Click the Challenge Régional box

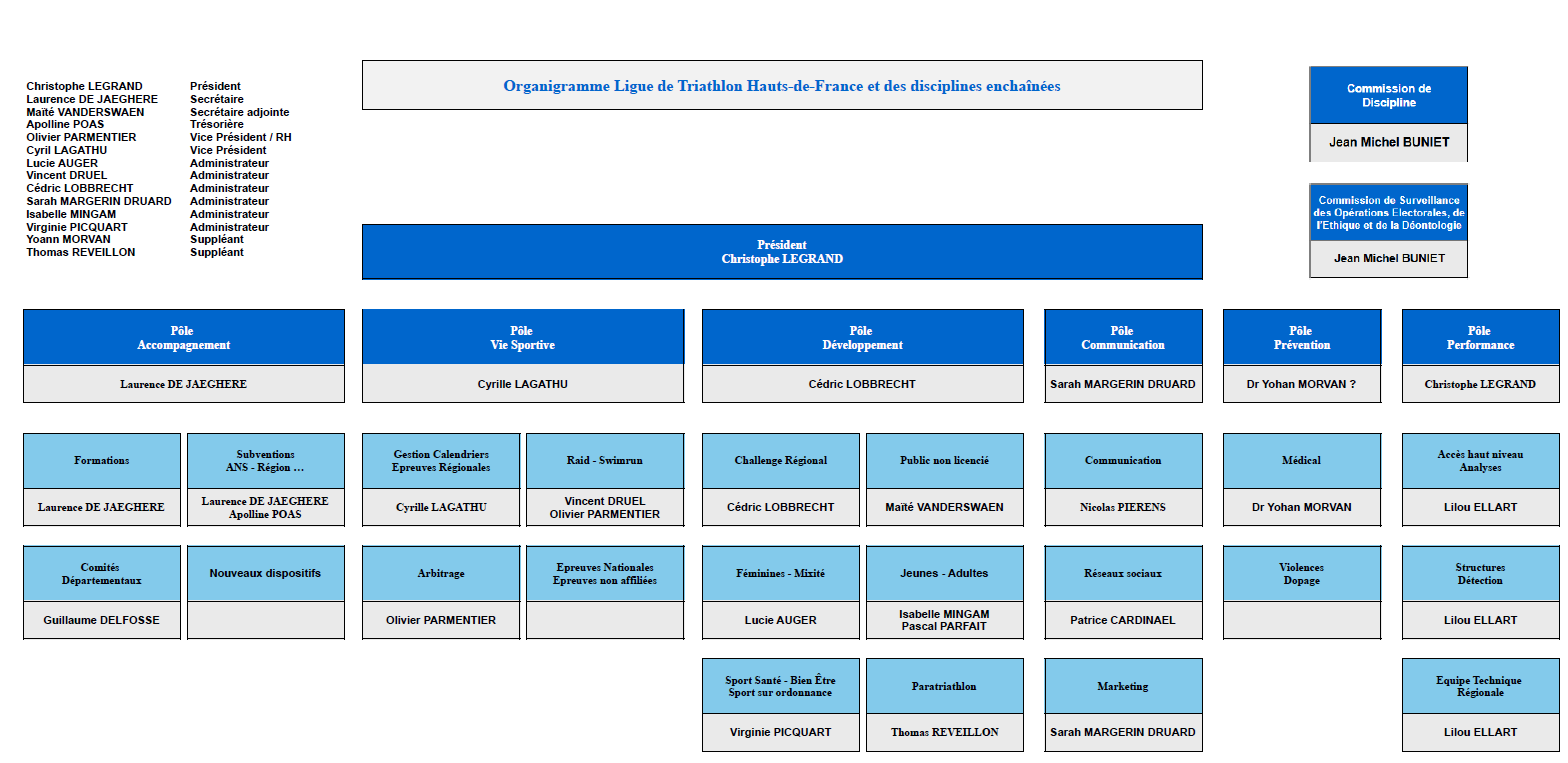coord(780,461)
